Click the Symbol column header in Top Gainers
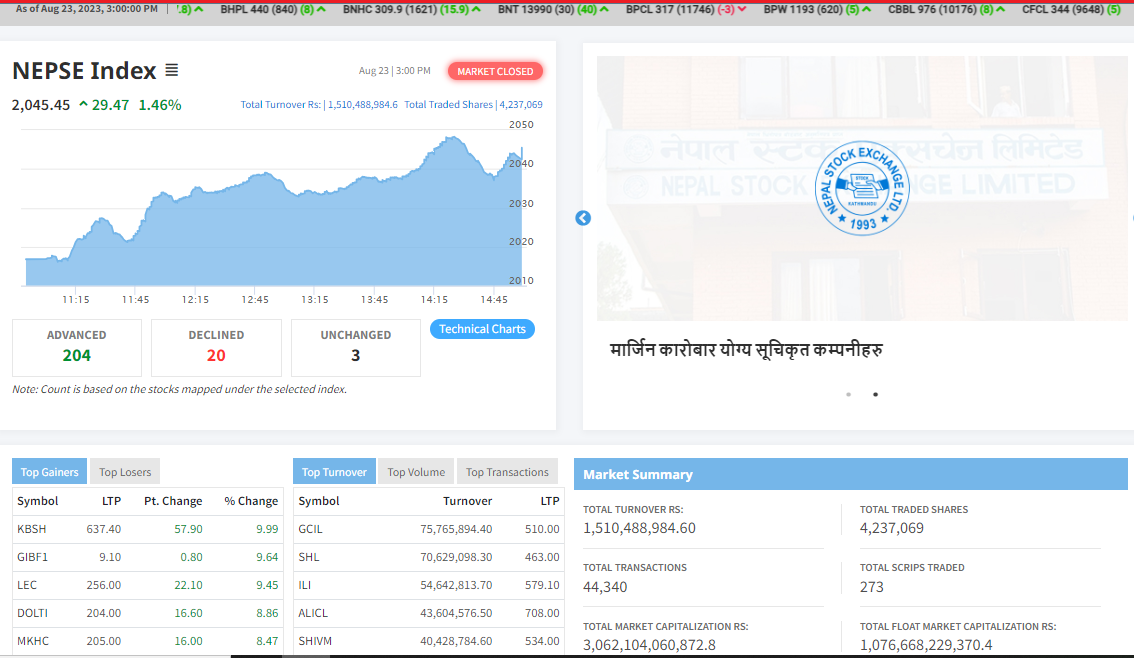The height and width of the screenshot is (658, 1134). pos(38,501)
